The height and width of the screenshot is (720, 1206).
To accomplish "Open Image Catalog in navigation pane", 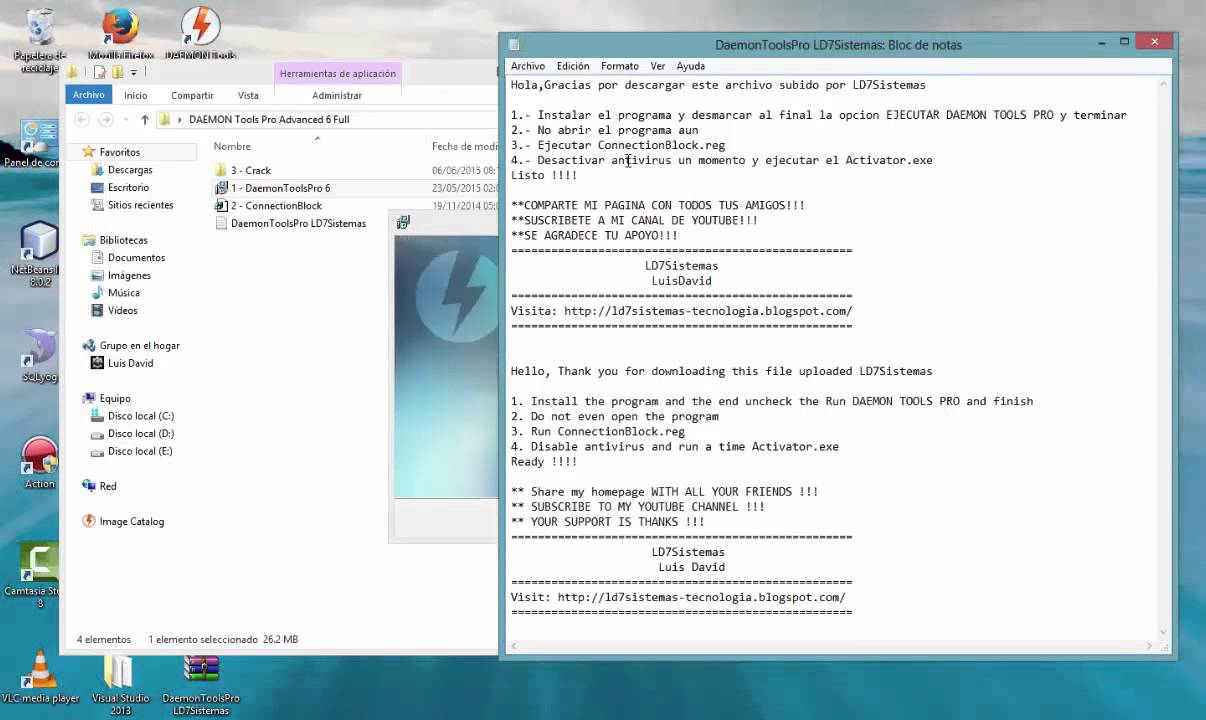I will (131, 521).
